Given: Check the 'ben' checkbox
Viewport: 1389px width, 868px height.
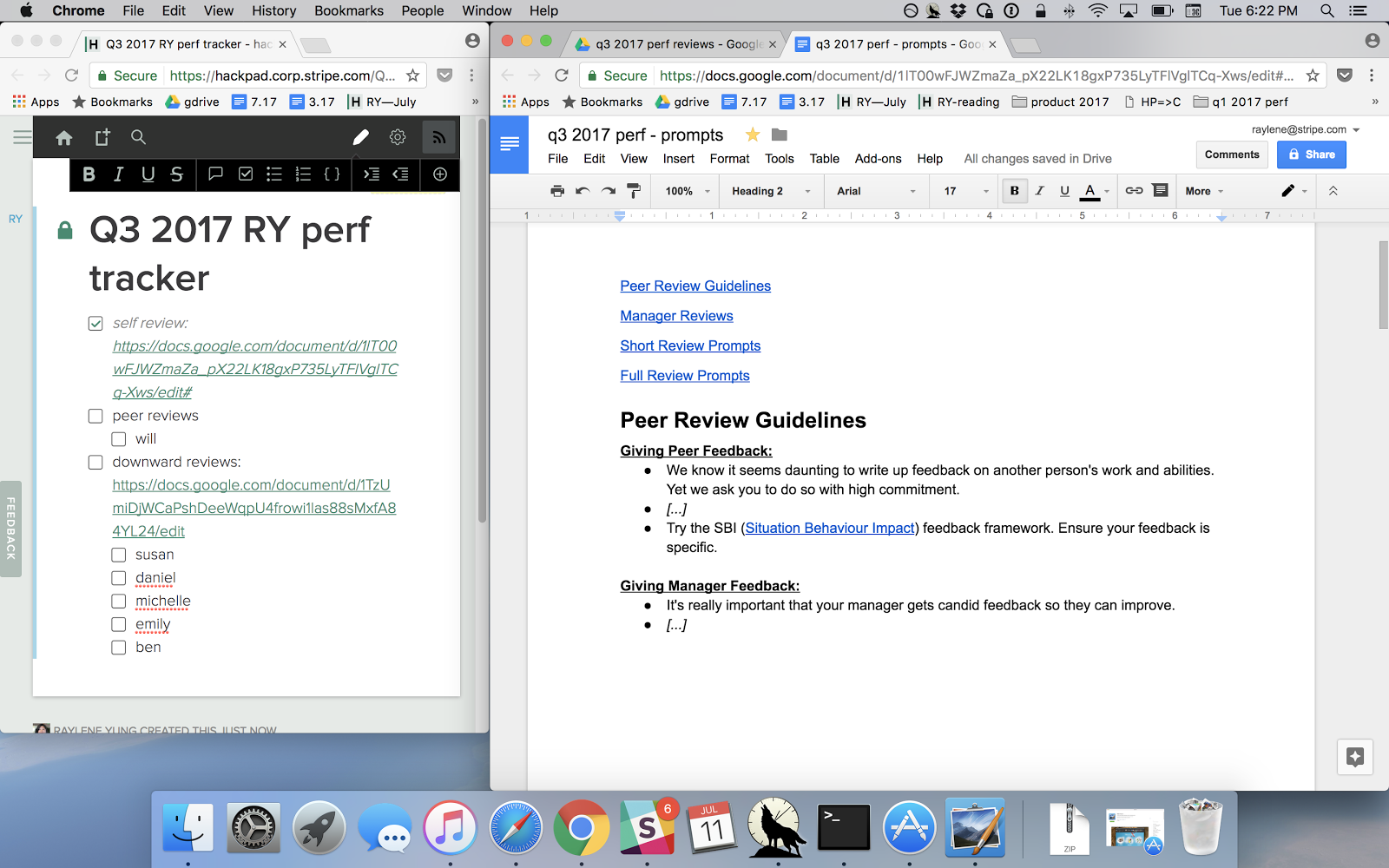Looking at the screenshot, I should click(119, 648).
